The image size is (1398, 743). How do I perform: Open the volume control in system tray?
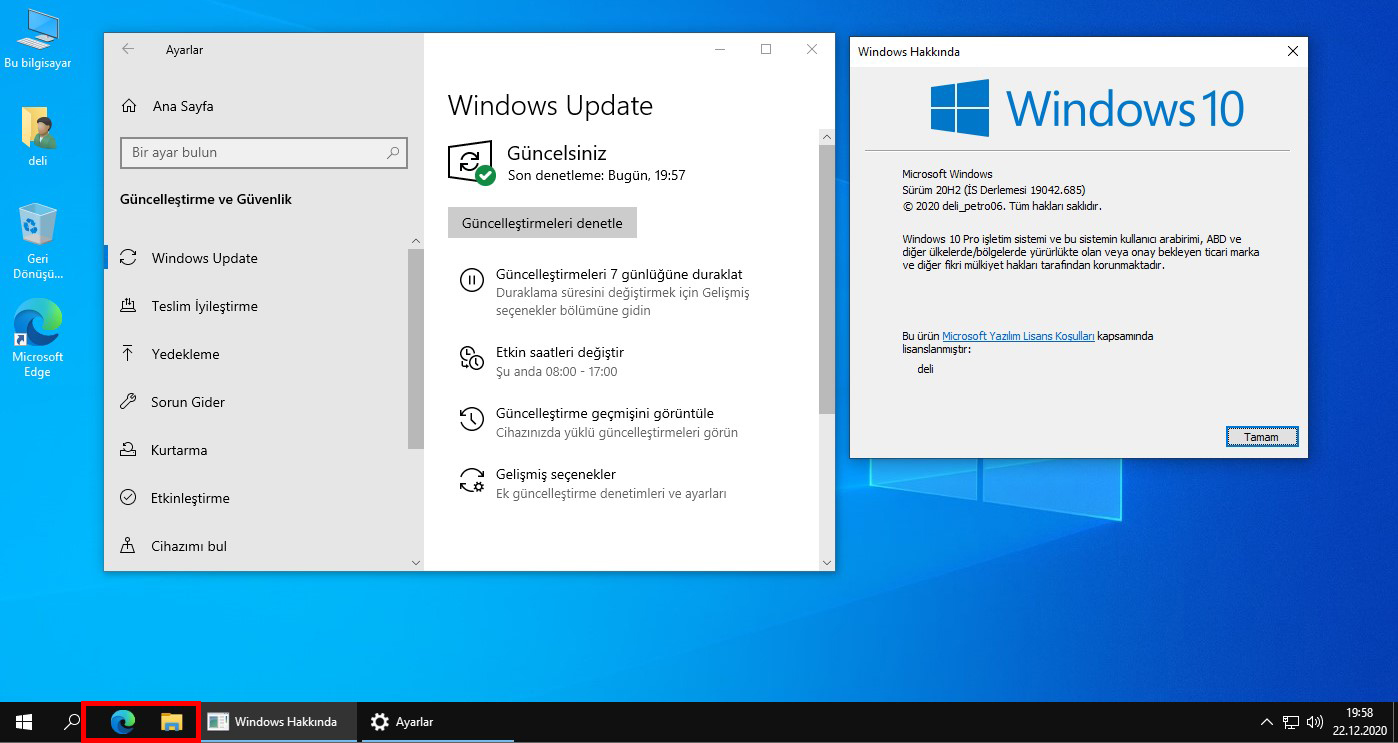(1315, 721)
